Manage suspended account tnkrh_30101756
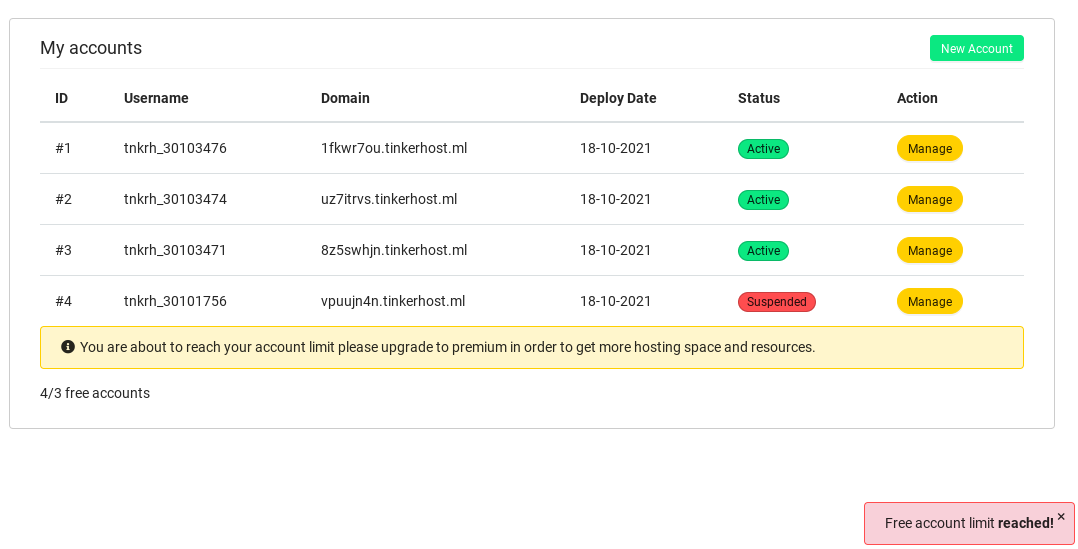 click(x=930, y=301)
